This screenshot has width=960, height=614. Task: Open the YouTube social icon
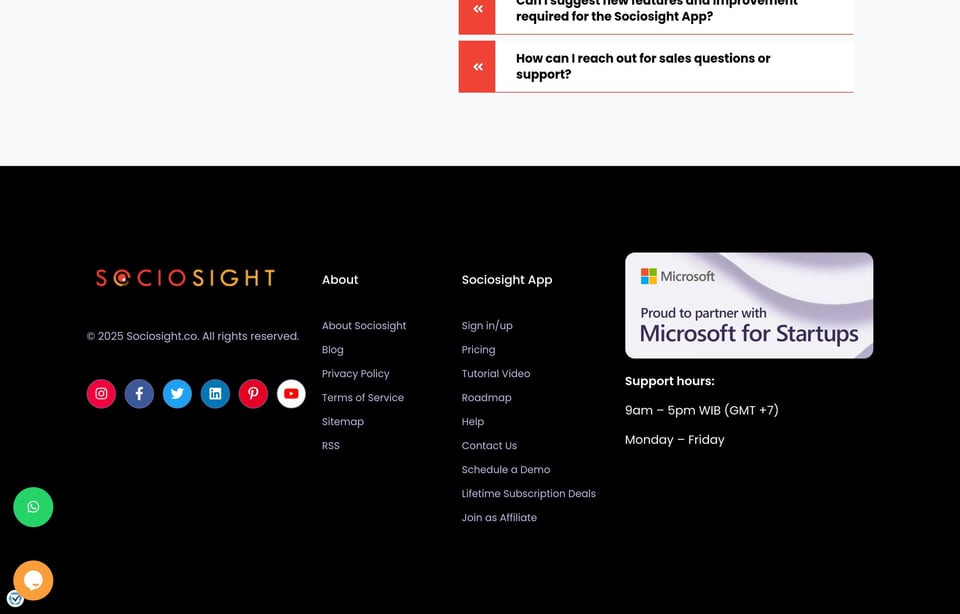[291, 394]
